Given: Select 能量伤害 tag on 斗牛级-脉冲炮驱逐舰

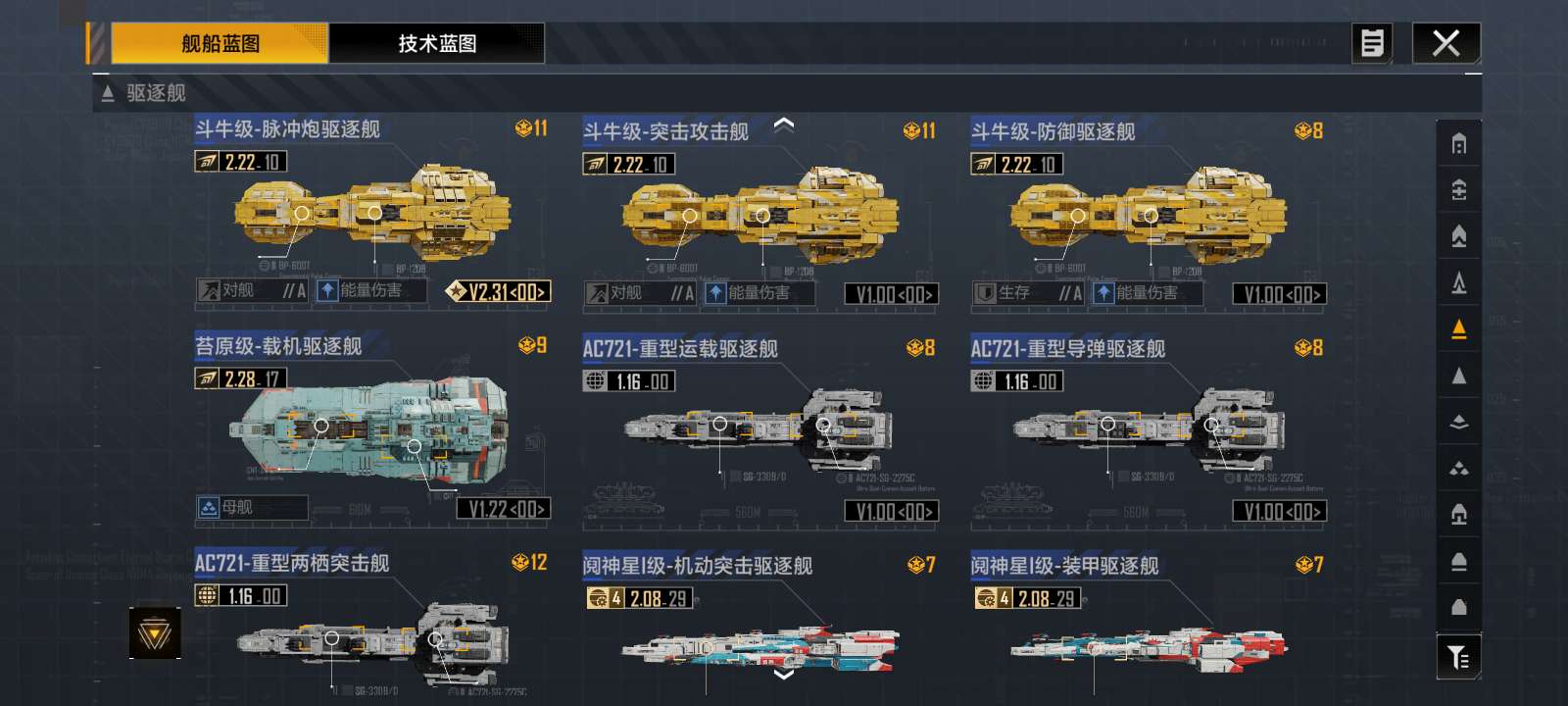Looking at the screenshot, I should (370, 290).
